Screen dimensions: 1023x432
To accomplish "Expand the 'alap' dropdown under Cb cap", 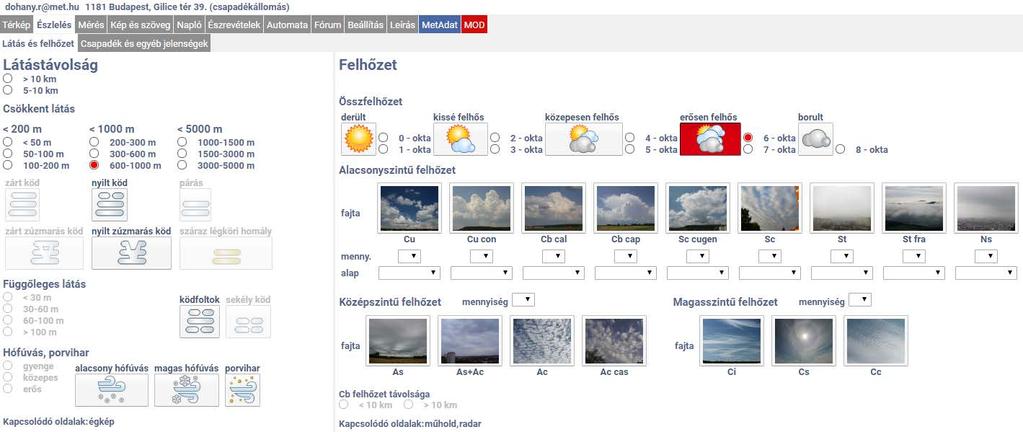I will point(626,273).
